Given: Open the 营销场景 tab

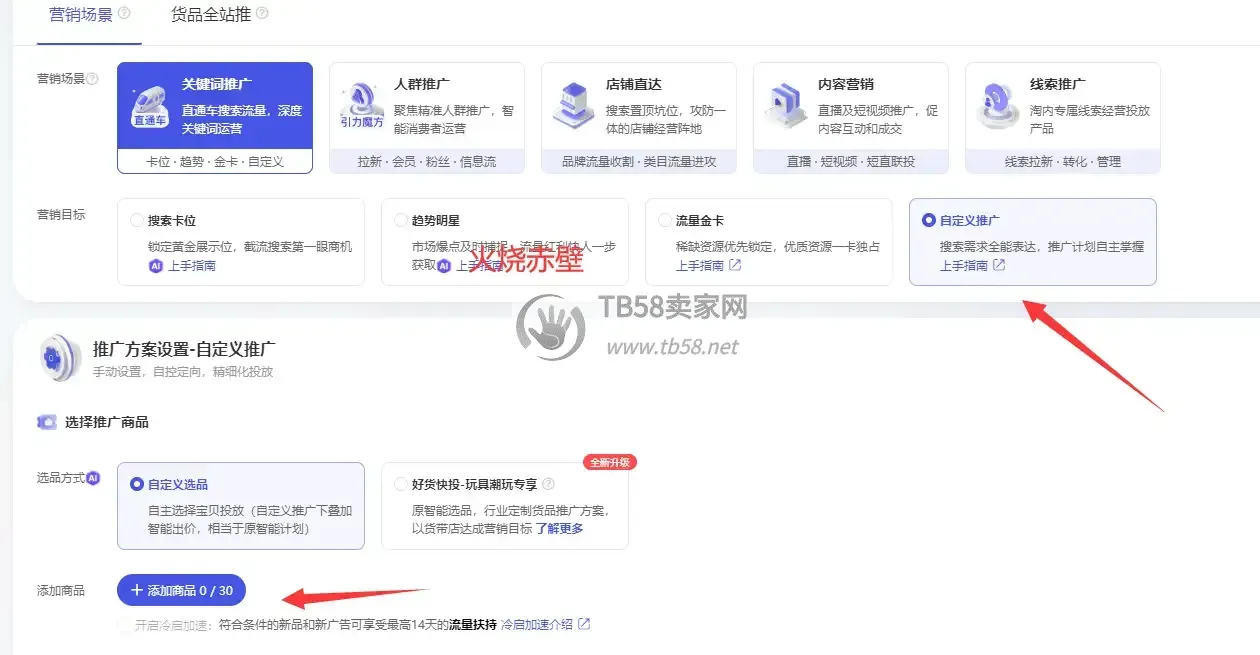Looking at the screenshot, I should 81,14.
